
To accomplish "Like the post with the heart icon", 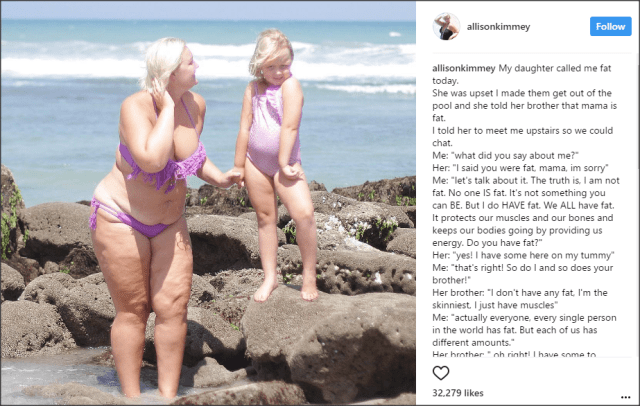I will click(x=441, y=373).
